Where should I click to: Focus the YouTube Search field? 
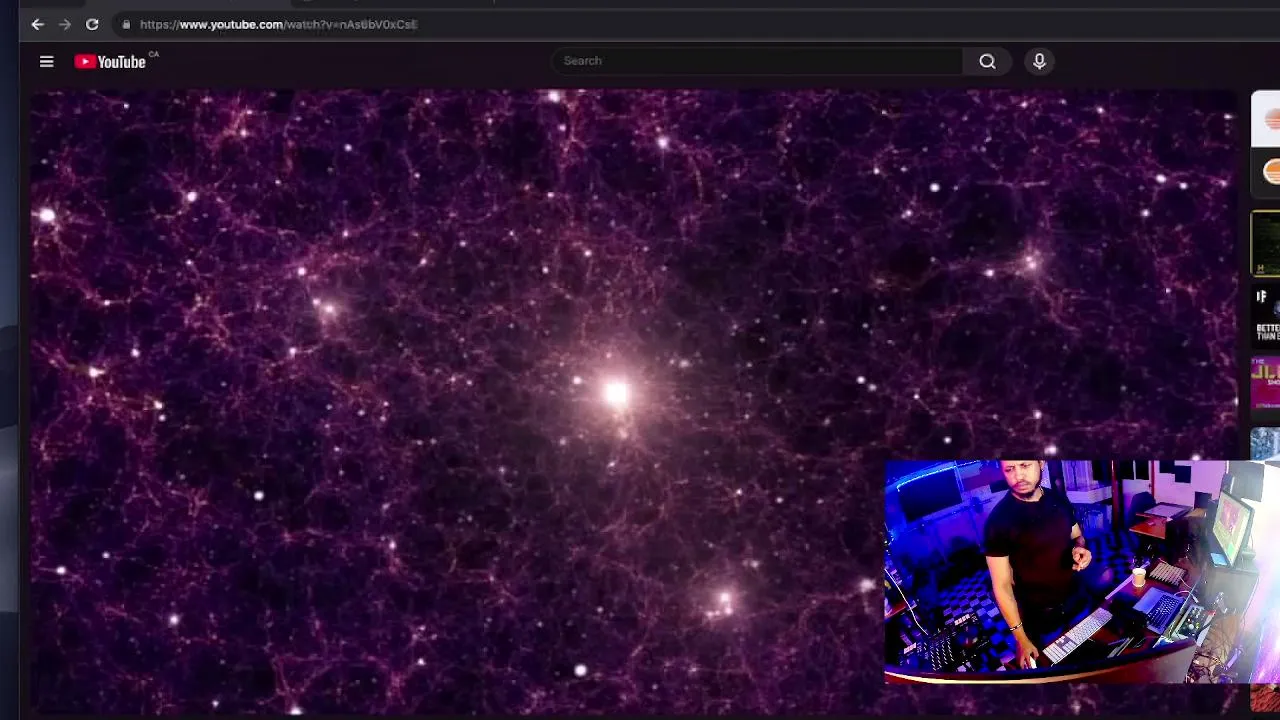pos(757,61)
